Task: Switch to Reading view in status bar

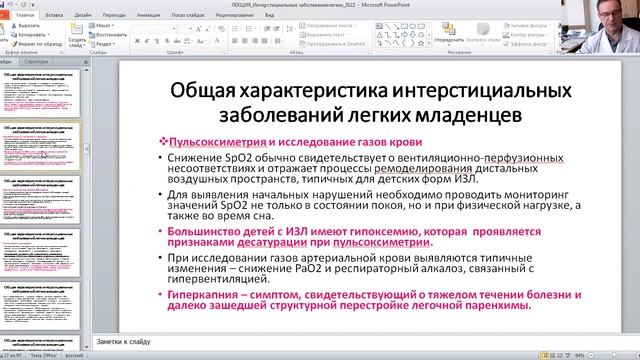Action: click(x=560, y=356)
